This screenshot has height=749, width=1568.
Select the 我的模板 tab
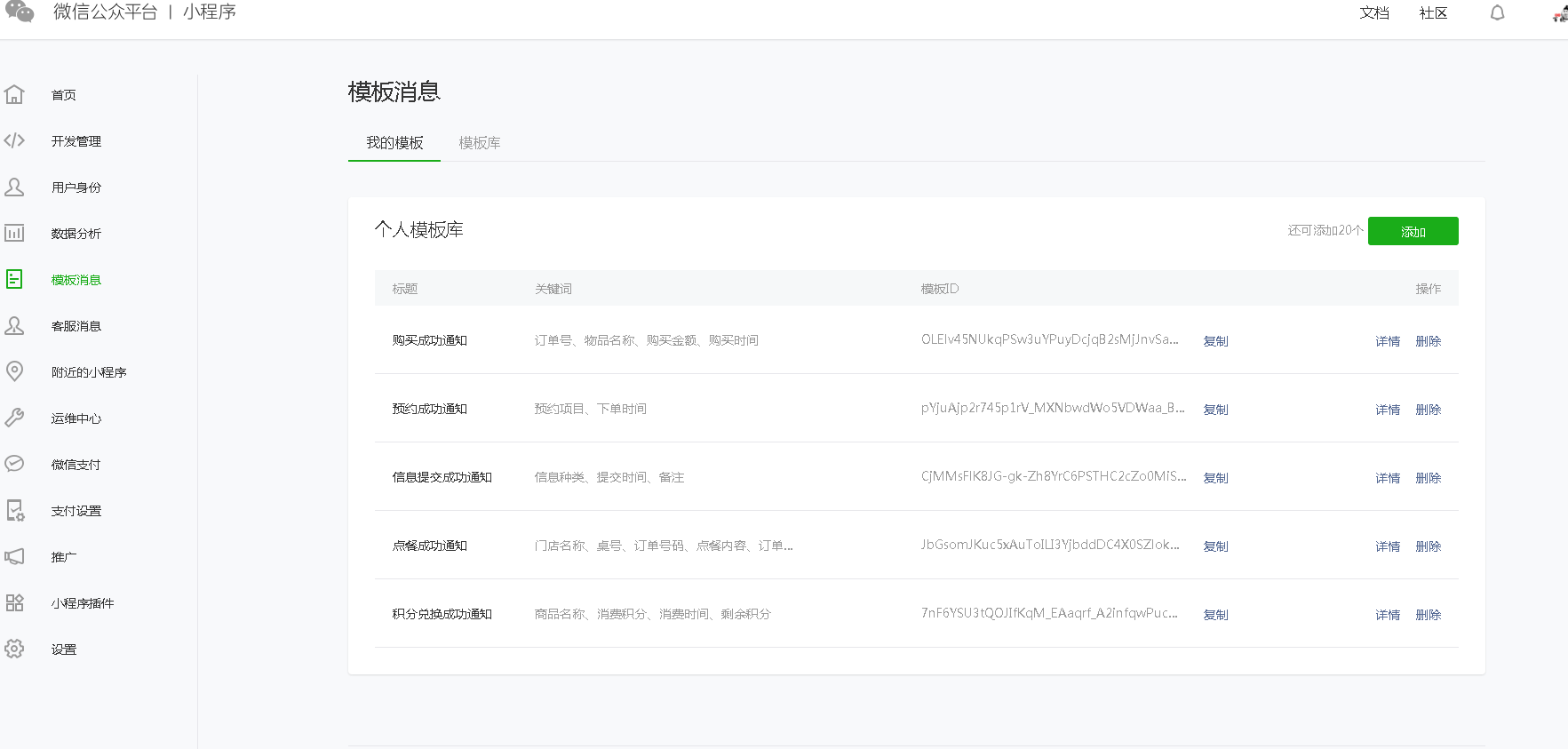tap(394, 143)
